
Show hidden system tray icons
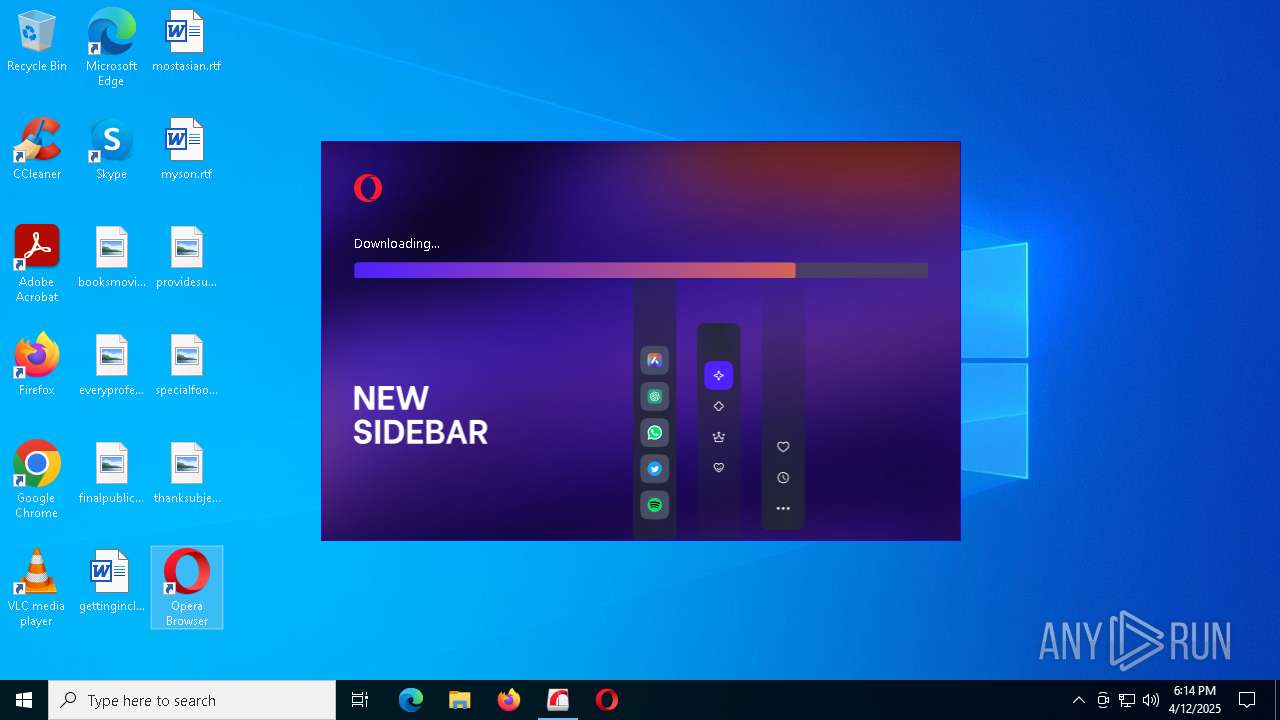click(1078, 700)
